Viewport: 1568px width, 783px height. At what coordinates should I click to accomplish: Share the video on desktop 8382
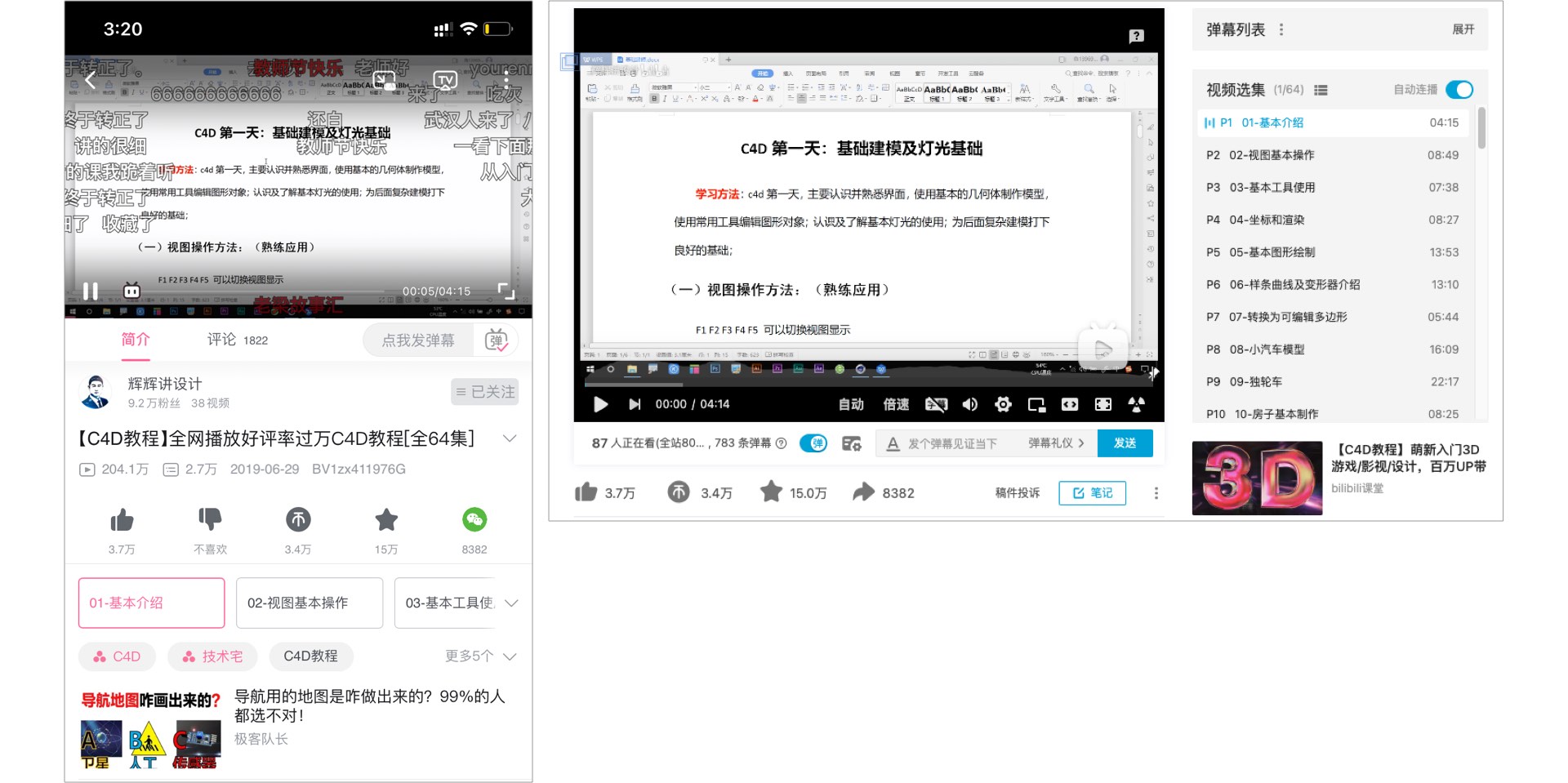click(884, 492)
